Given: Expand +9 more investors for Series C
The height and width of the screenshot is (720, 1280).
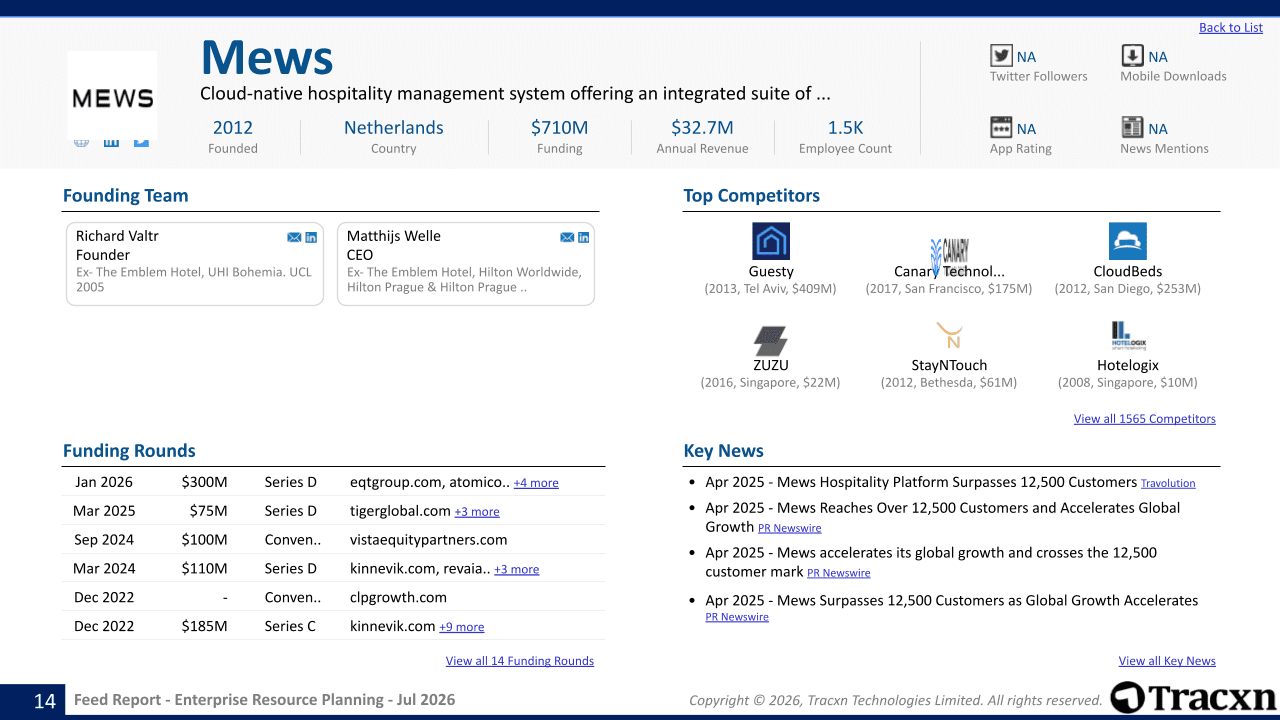Looking at the screenshot, I should tap(461, 627).
